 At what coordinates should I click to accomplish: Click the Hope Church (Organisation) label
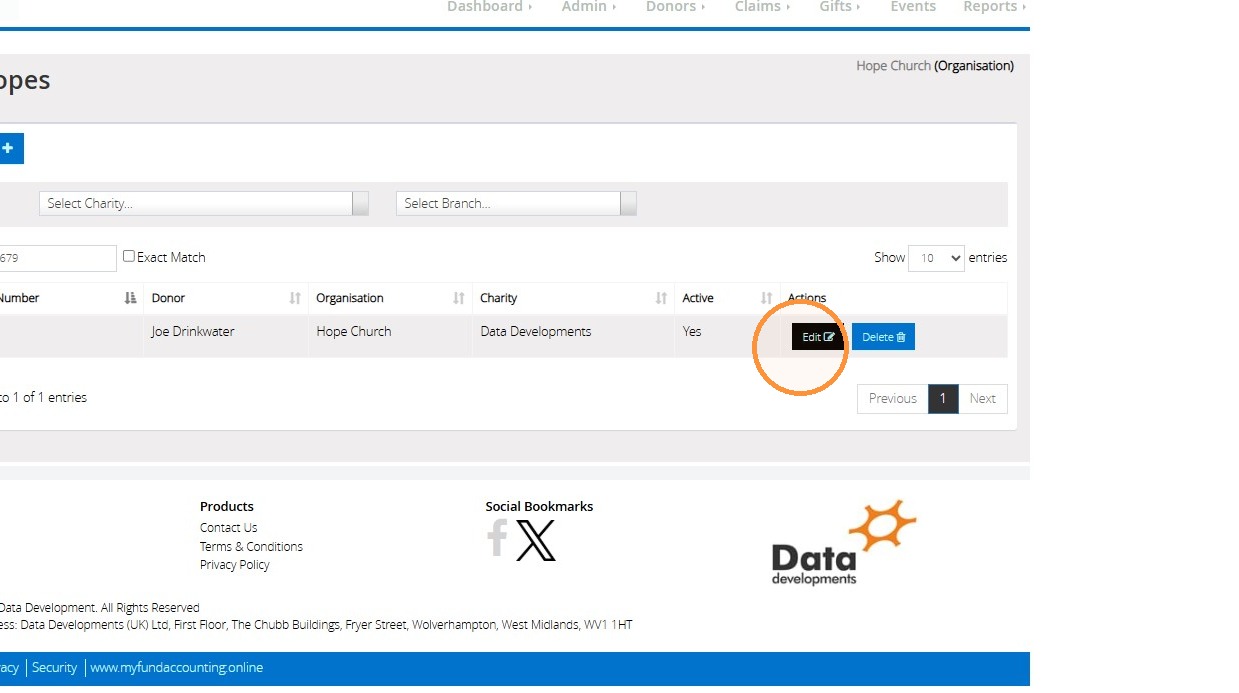(x=935, y=66)
